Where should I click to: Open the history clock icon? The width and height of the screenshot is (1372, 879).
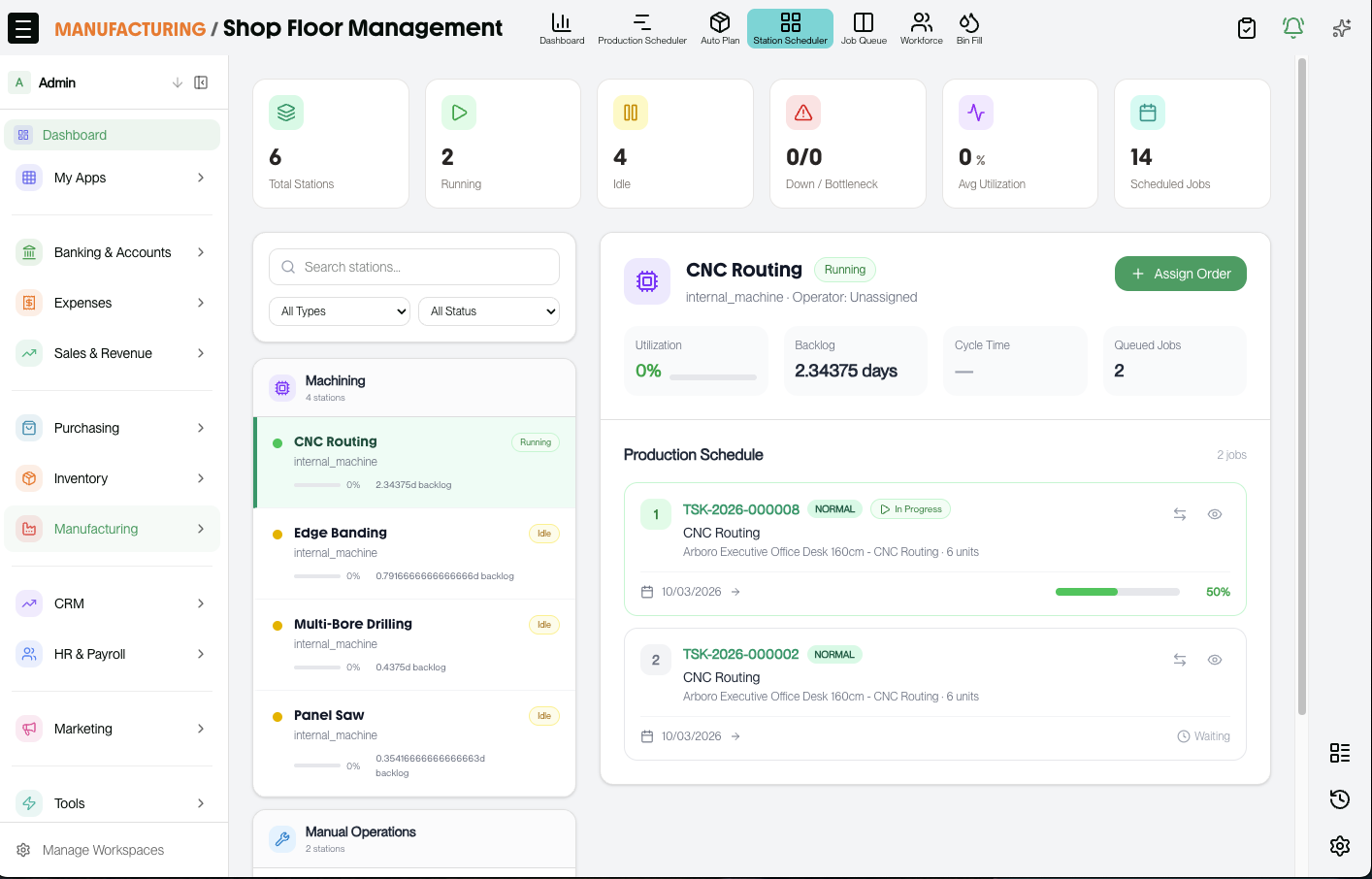coord(1340,799)
